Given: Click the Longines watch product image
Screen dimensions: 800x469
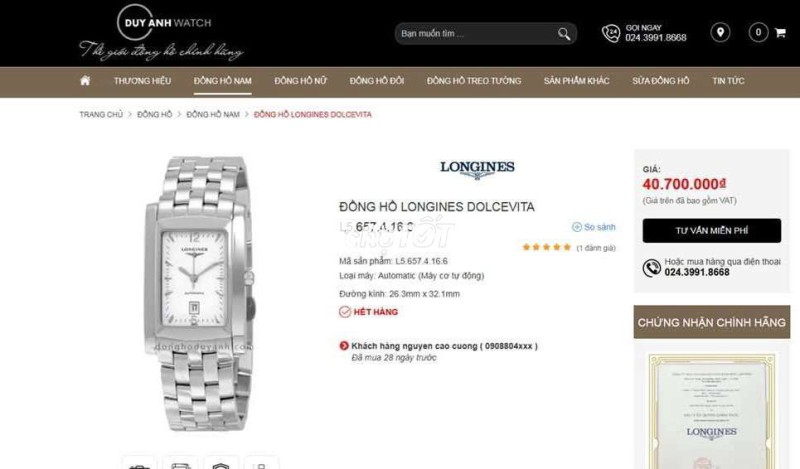Looking at the screenshot, I should click(x=200, y=293).
